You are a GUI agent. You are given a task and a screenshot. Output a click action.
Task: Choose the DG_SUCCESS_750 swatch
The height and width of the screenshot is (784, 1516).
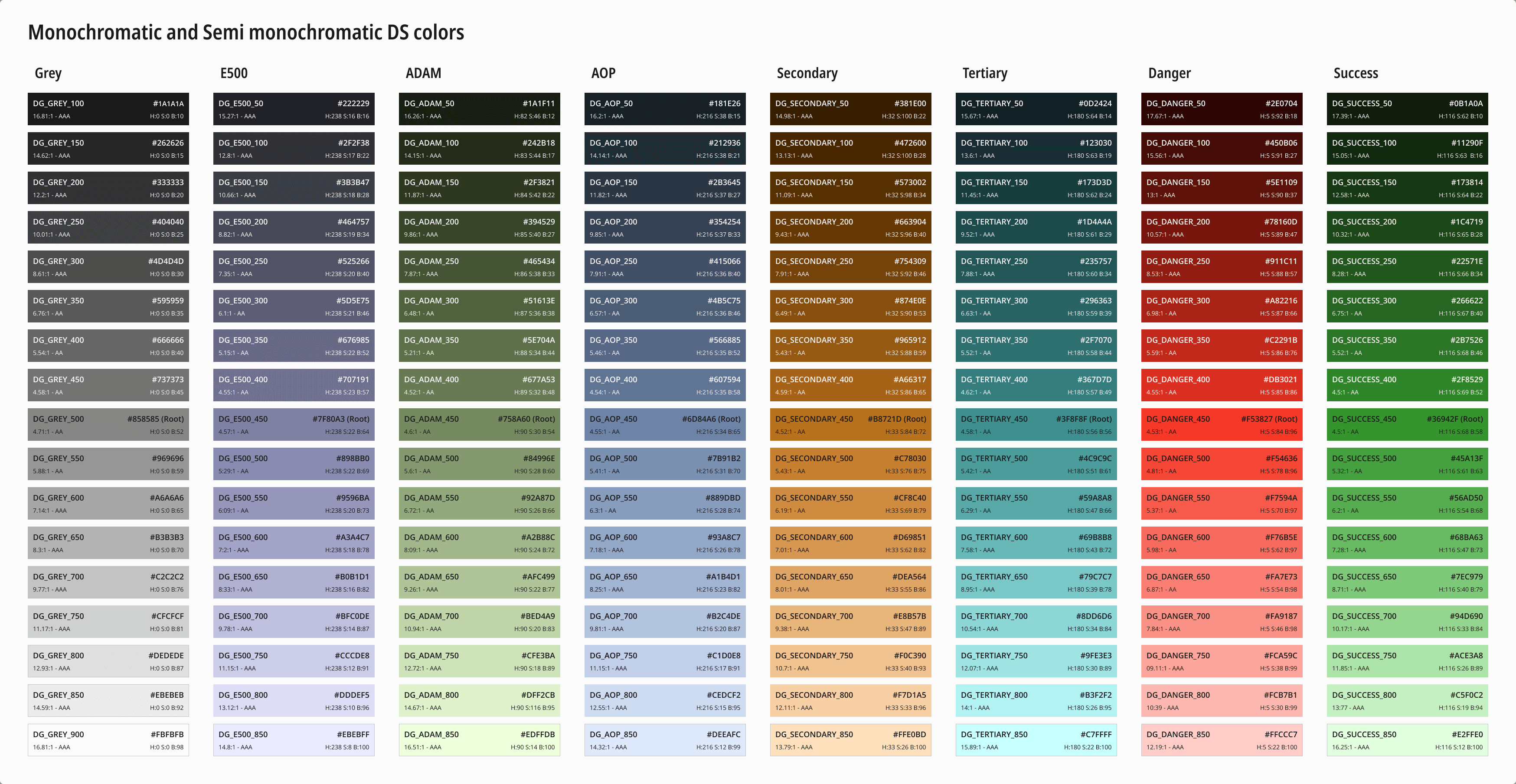[x=1407, y=661]
